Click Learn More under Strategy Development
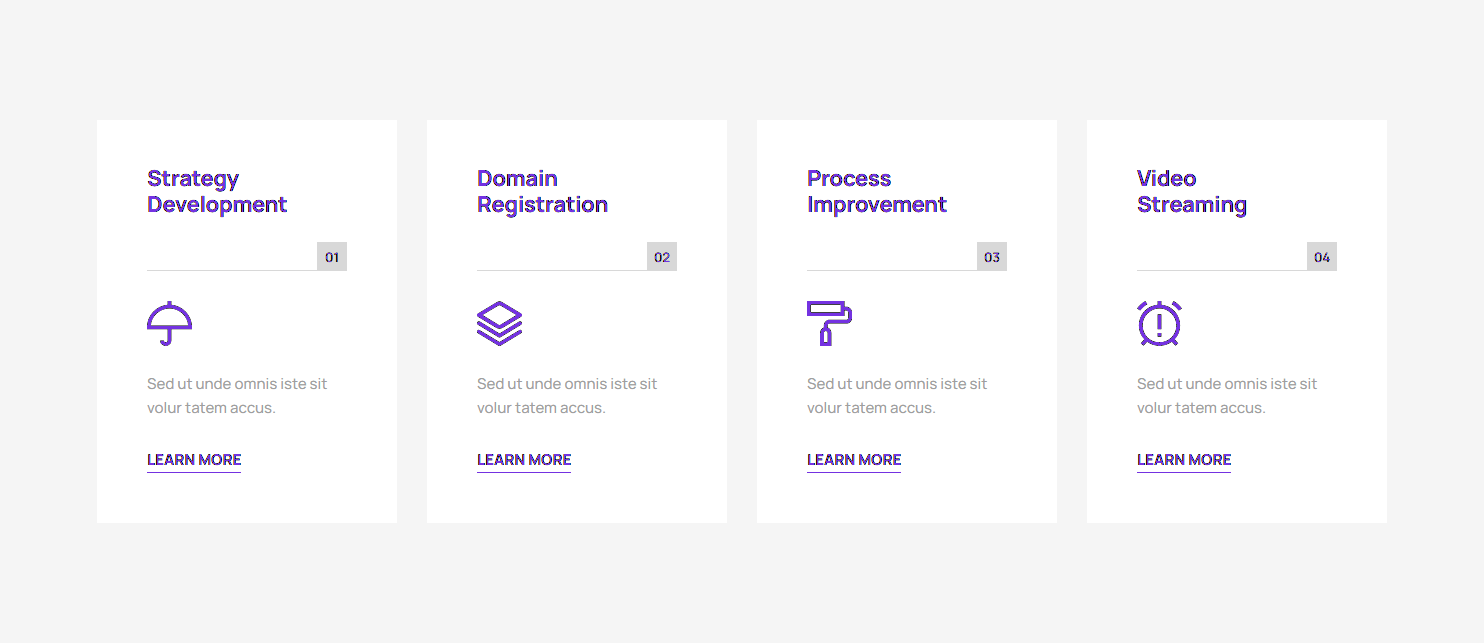This screenshot has width=1484, height=643. [194, 460]
